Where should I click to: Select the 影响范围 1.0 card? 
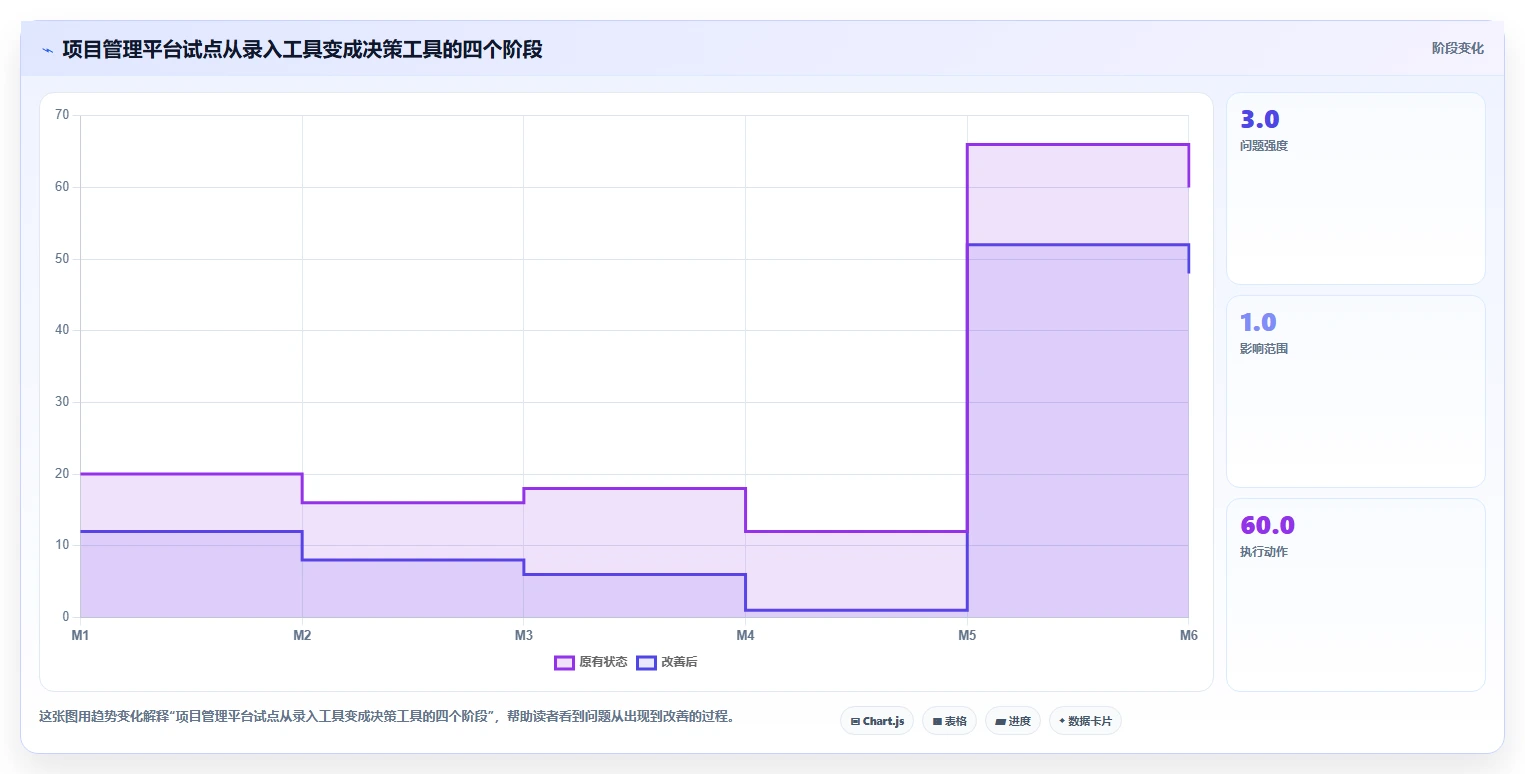coord(1356,391)
